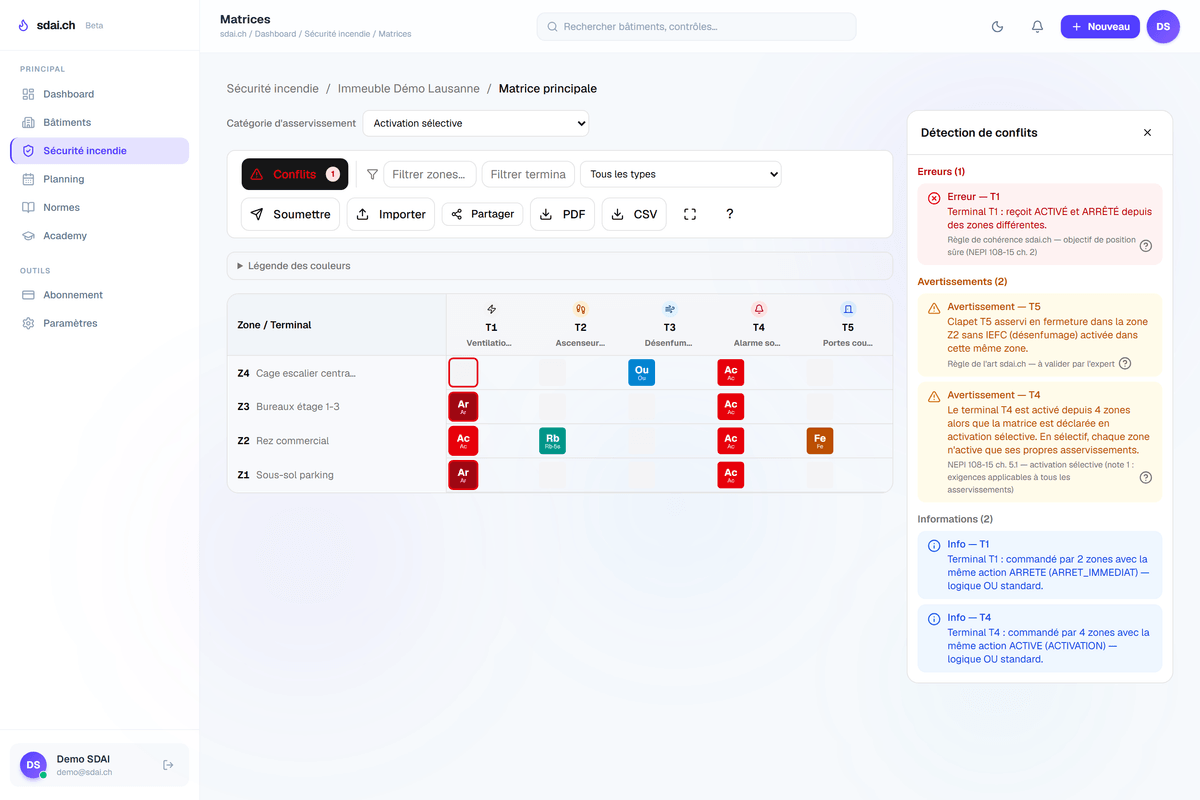Open Paramètres under Outils

point(99,323)
